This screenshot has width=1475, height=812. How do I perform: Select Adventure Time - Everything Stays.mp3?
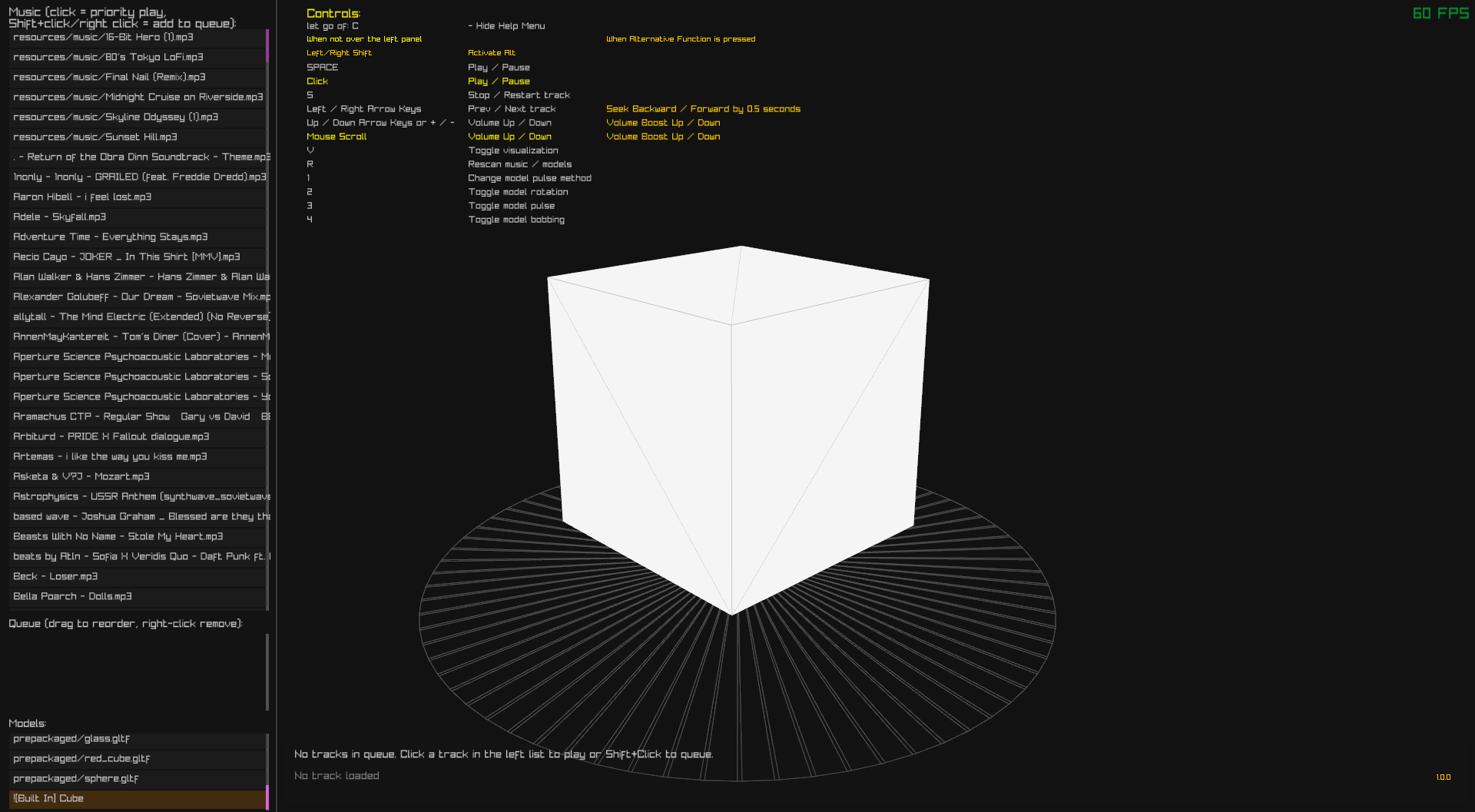click(x=137, y=237)
